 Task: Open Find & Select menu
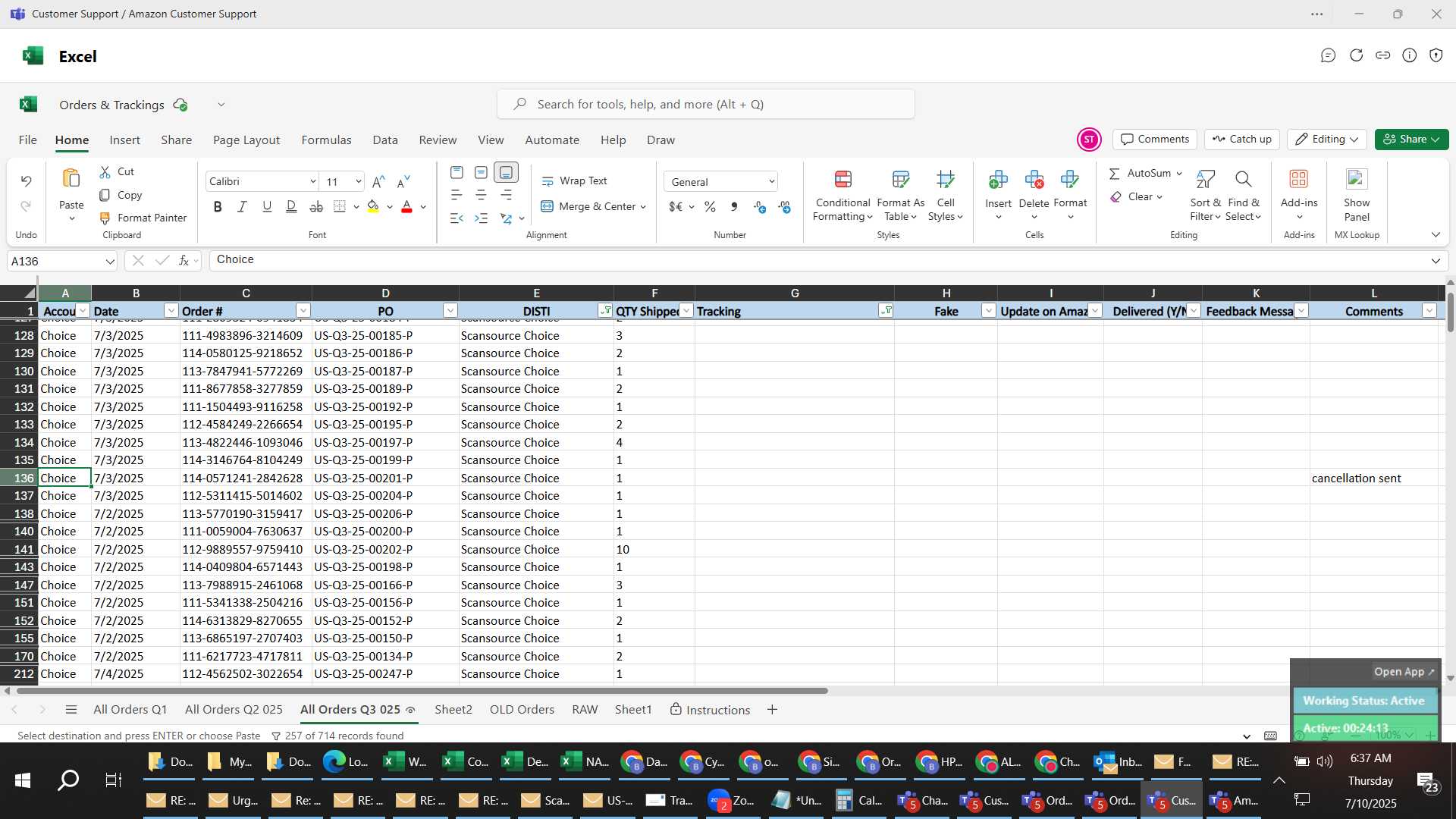point(1243,196)
